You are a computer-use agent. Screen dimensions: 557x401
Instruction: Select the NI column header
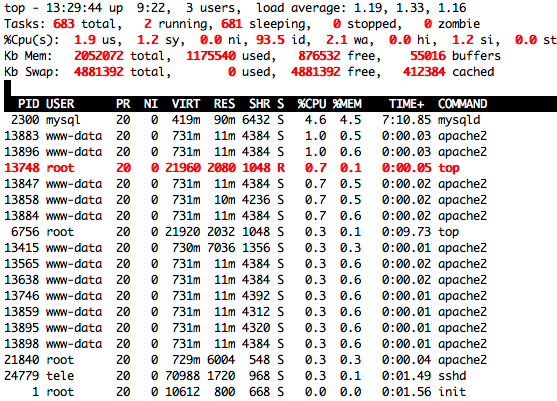(151, 104)
